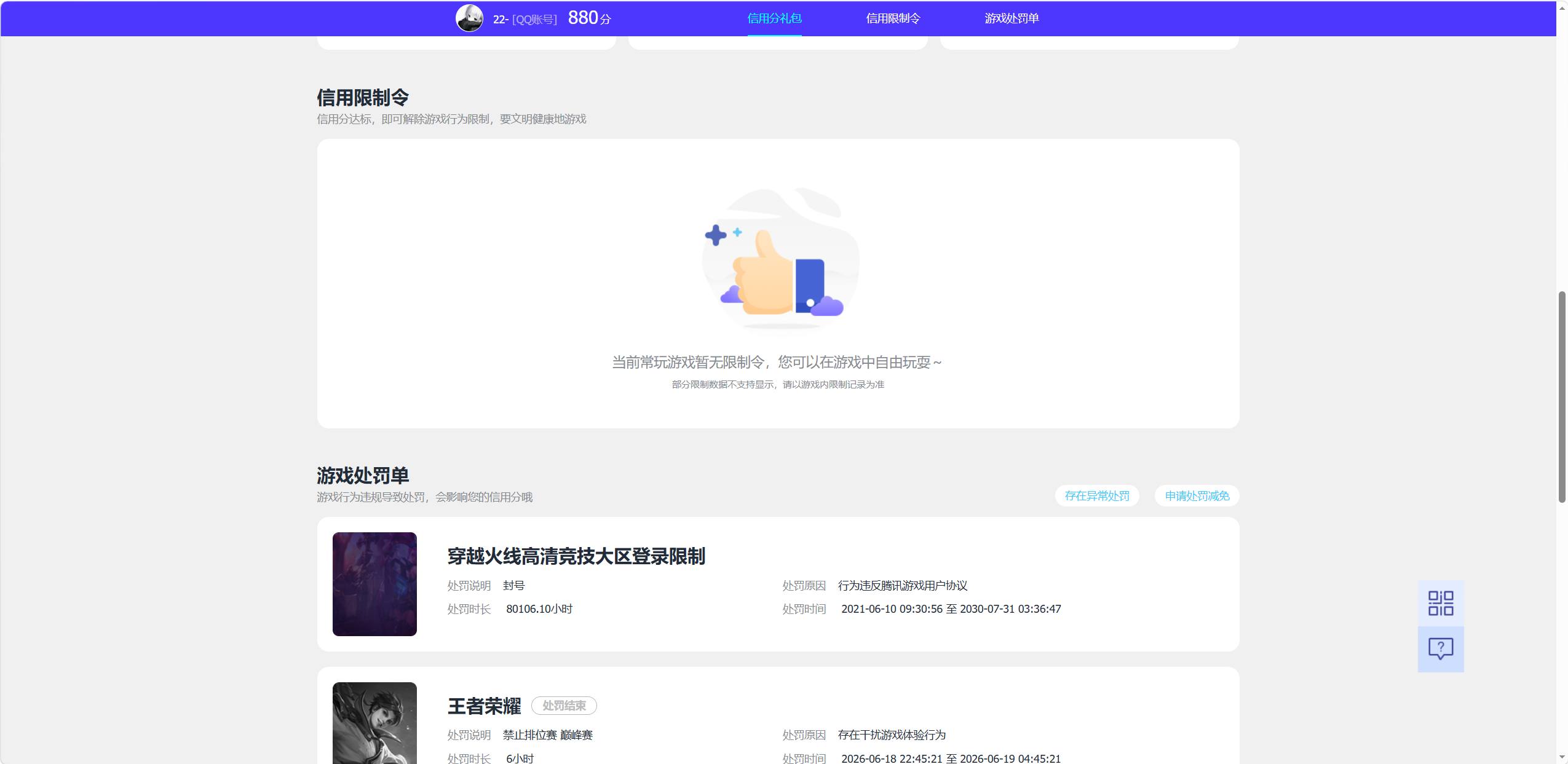Switch to the 信用限制令 tab

point(893,18)
